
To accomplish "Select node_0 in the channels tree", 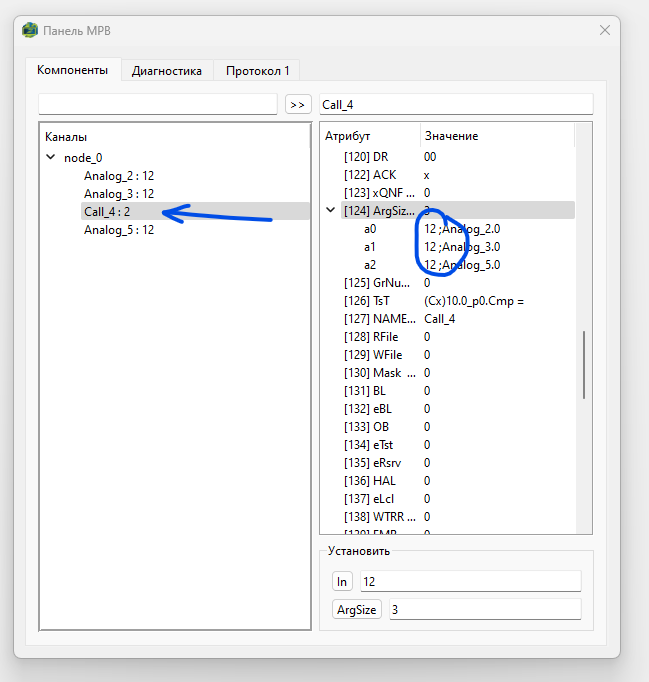I will pos(83,158).
